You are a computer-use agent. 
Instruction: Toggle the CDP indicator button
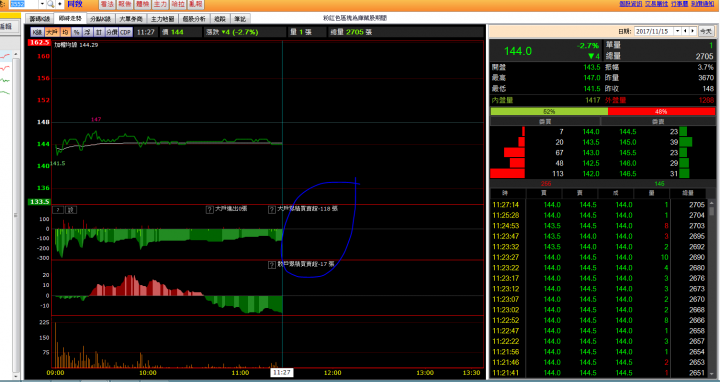click(126, 32)
